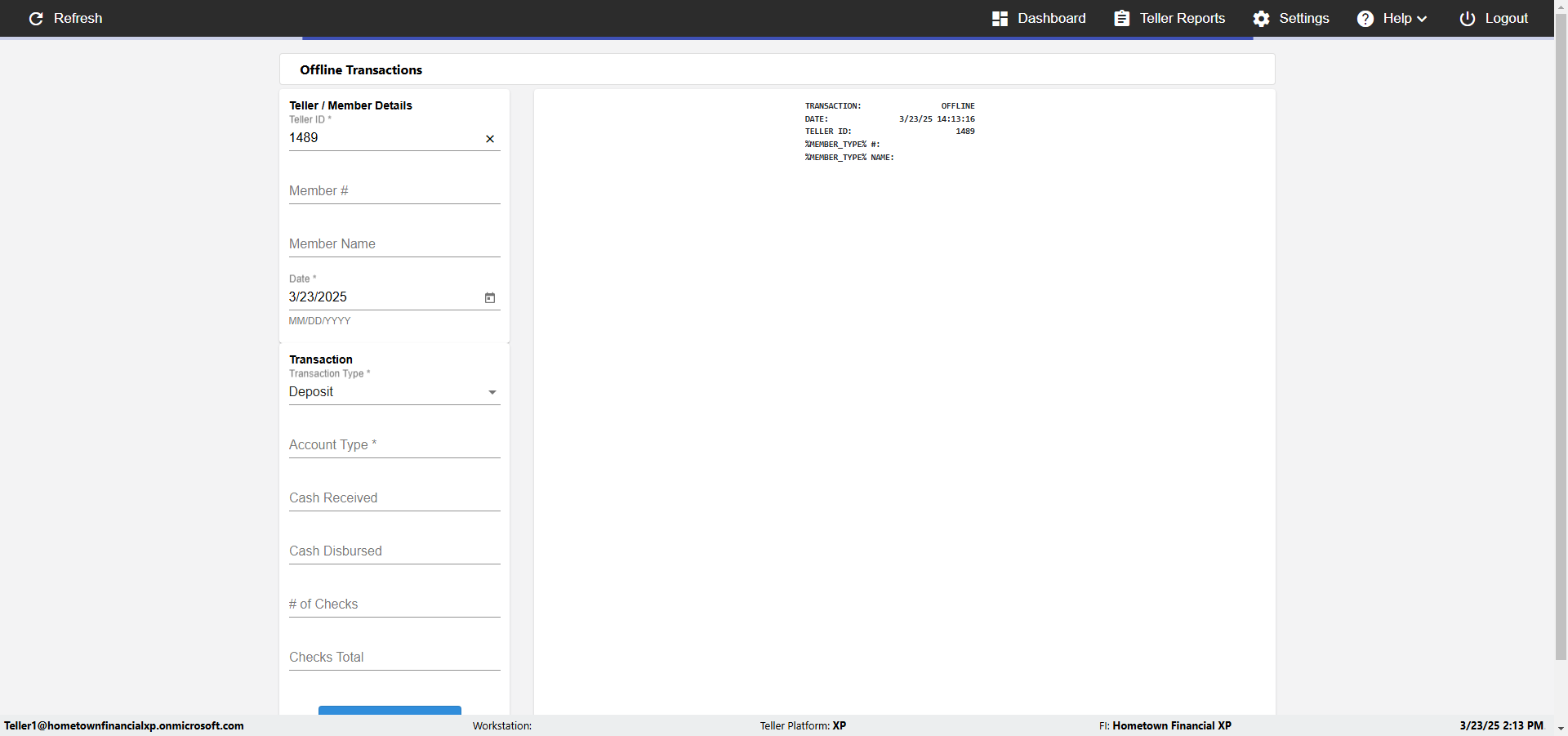Open the Dashboard grid icon

pyautogui.click(x=1000, y=18)
